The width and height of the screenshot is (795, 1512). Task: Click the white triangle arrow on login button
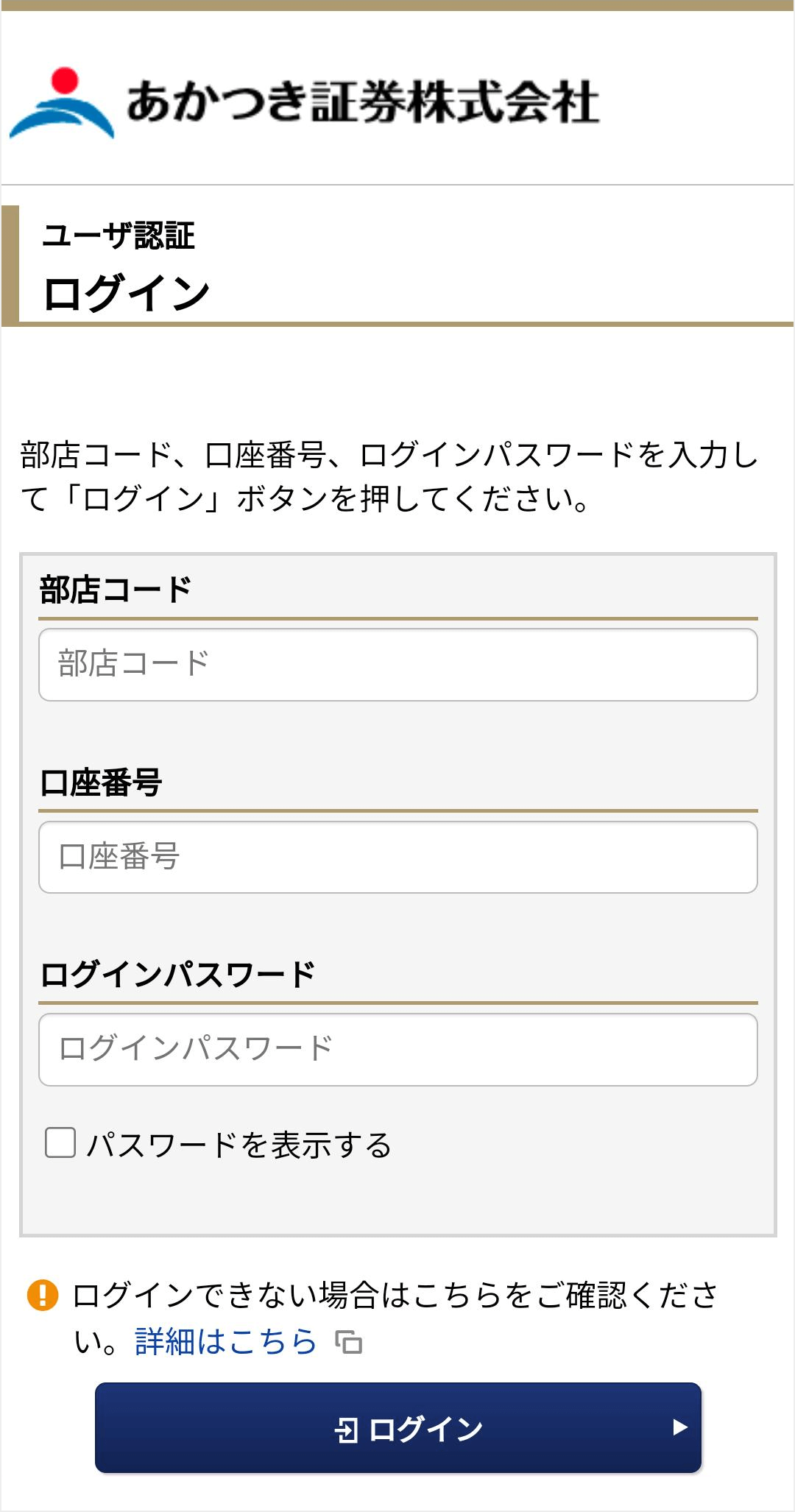coord(680,1427)
